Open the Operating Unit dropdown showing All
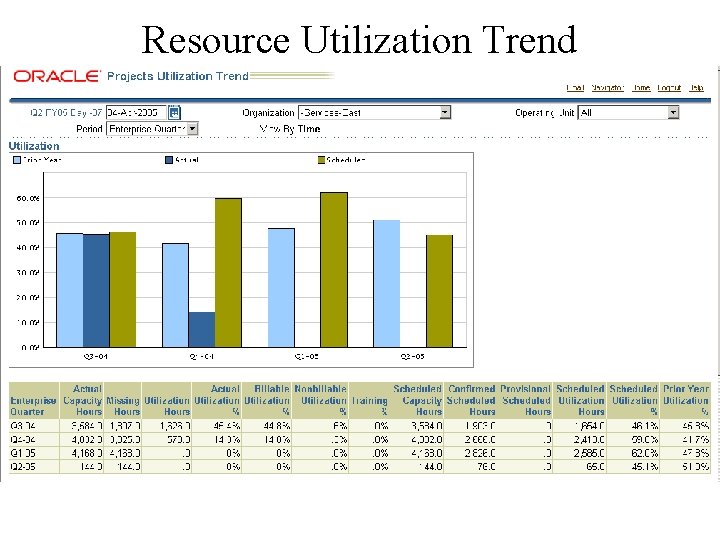The height and width of the screenshot is (540, 720). click(x=628, y=112)
